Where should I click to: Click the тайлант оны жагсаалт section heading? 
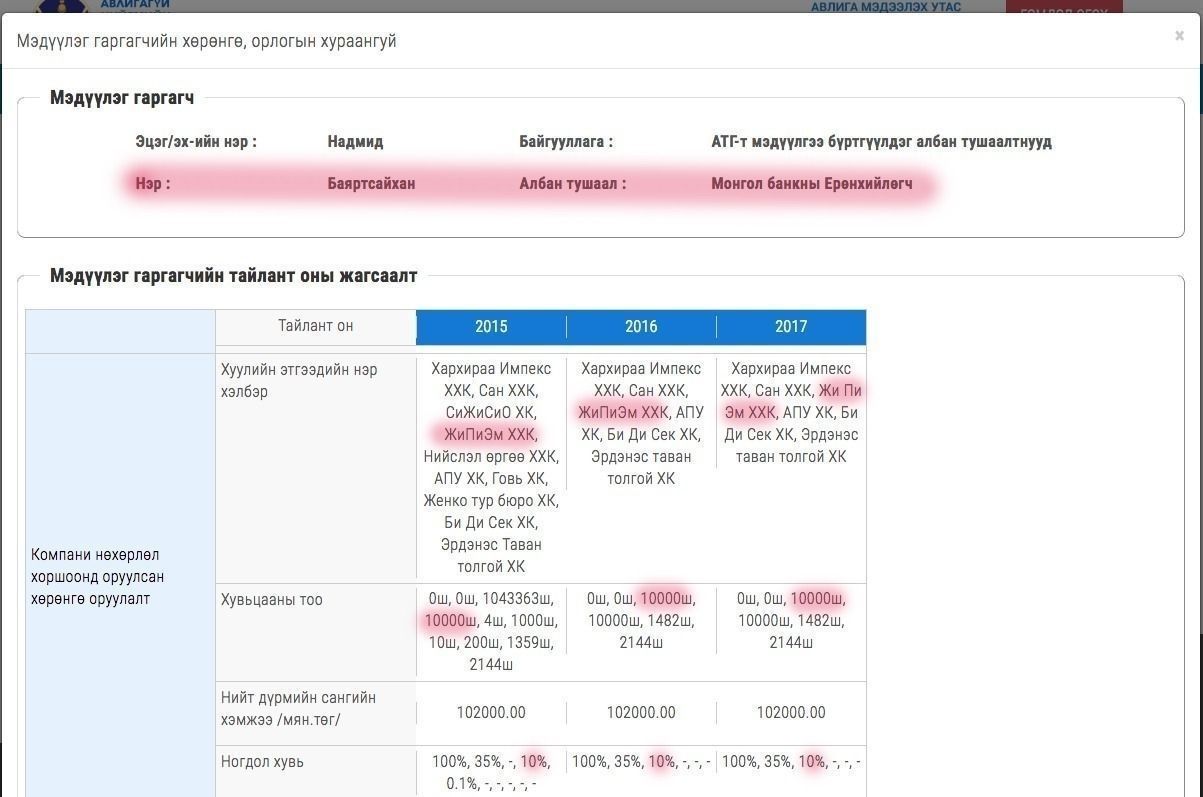coord(233,276)
